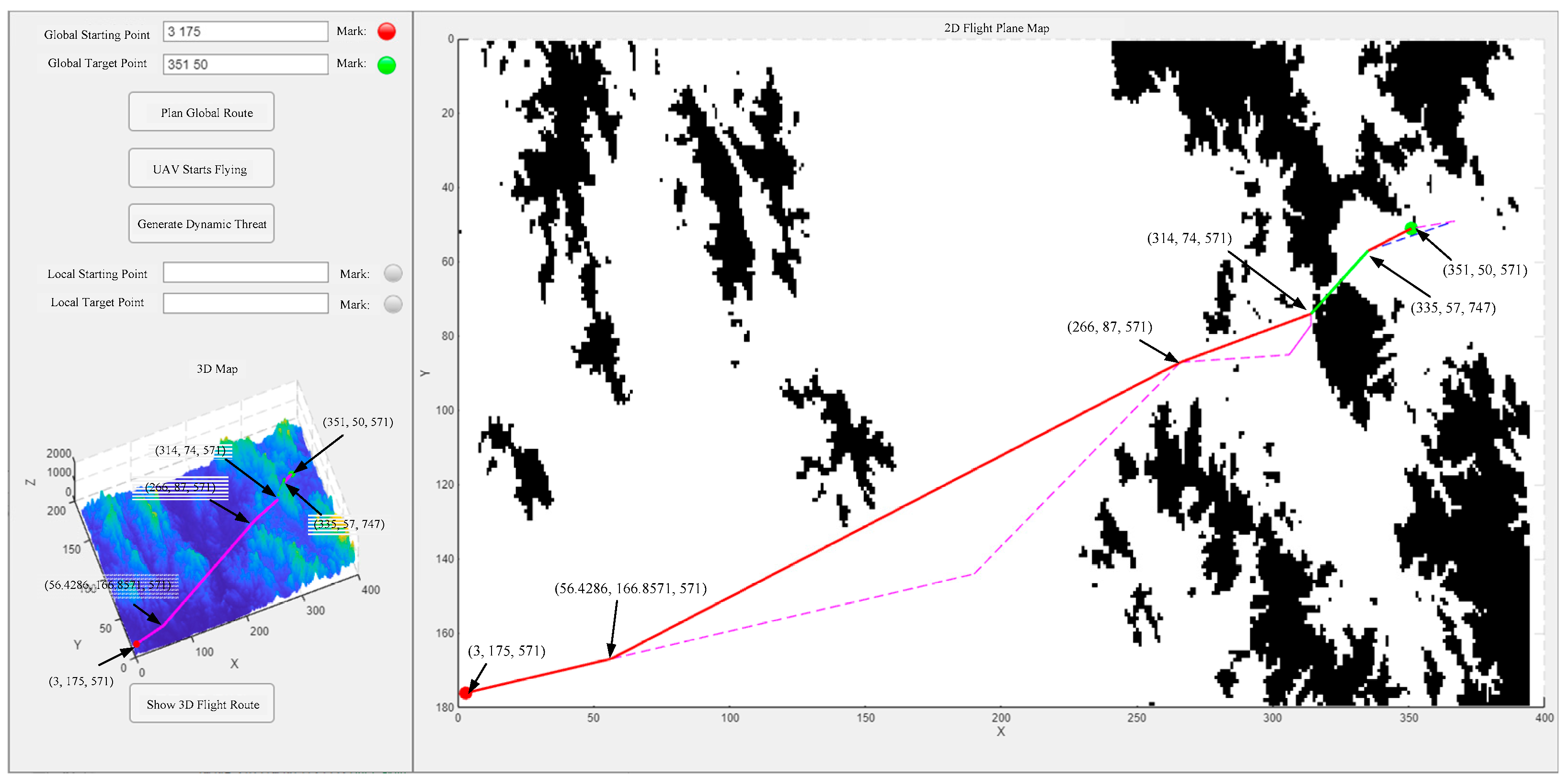This screenshot has width=1568, height=782.
Task: Click Generate Dynamic Threat button
Action: click(202, 224)
